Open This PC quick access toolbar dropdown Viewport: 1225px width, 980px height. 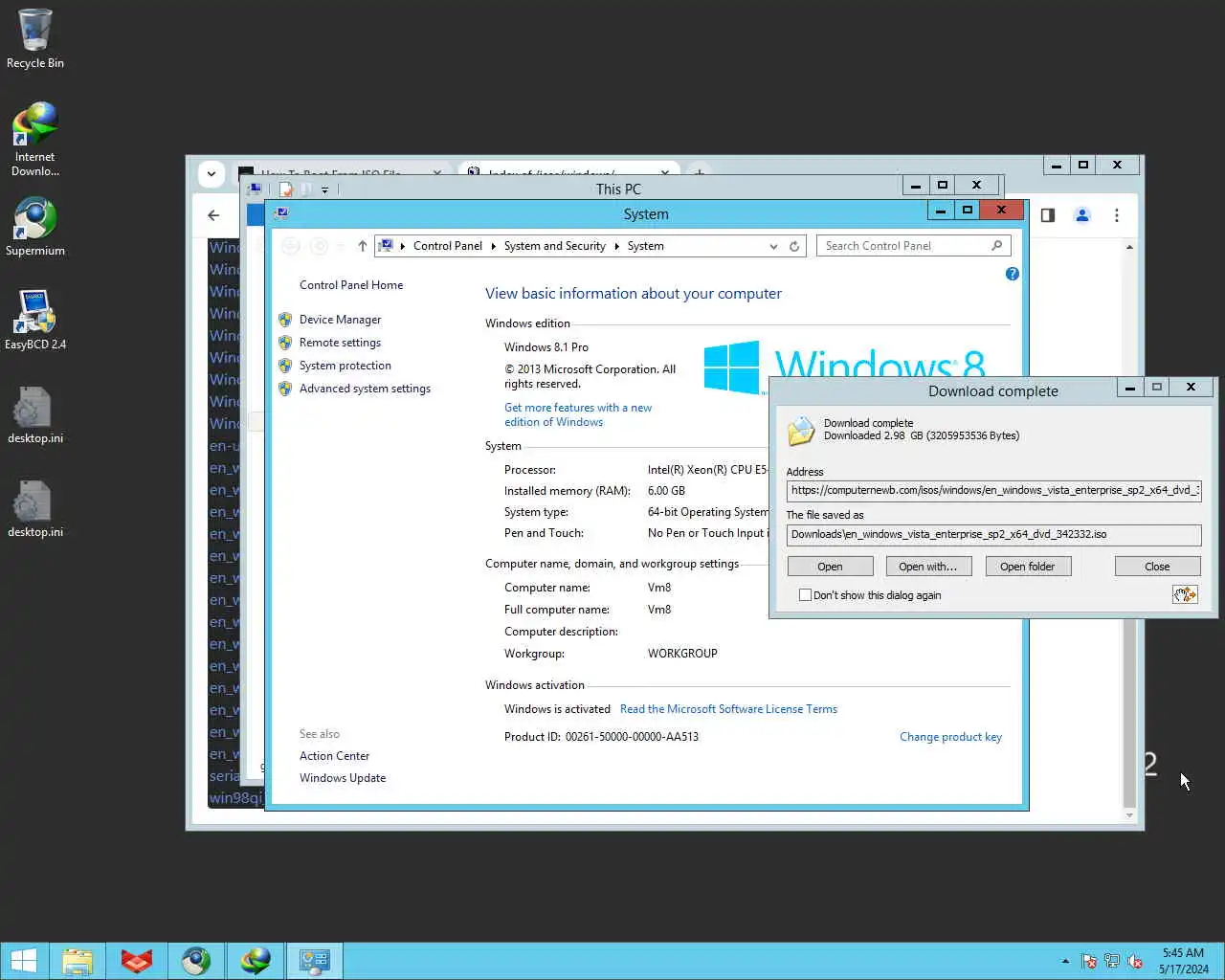[x=324, y=189]
